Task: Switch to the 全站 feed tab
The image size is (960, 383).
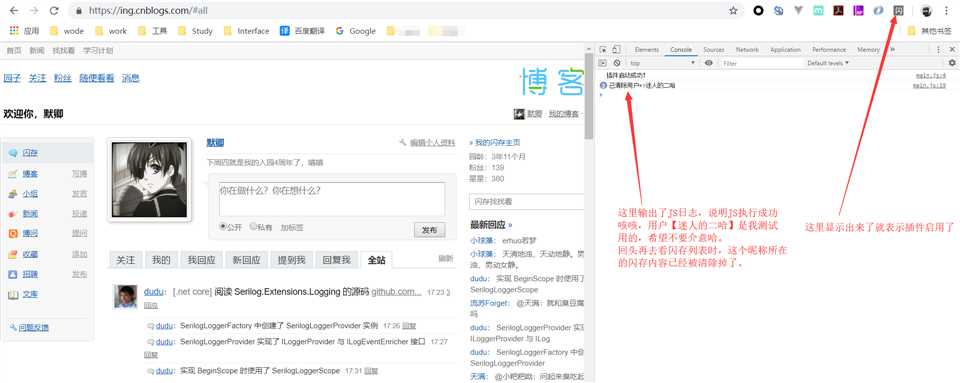Action: coord(377,260)
